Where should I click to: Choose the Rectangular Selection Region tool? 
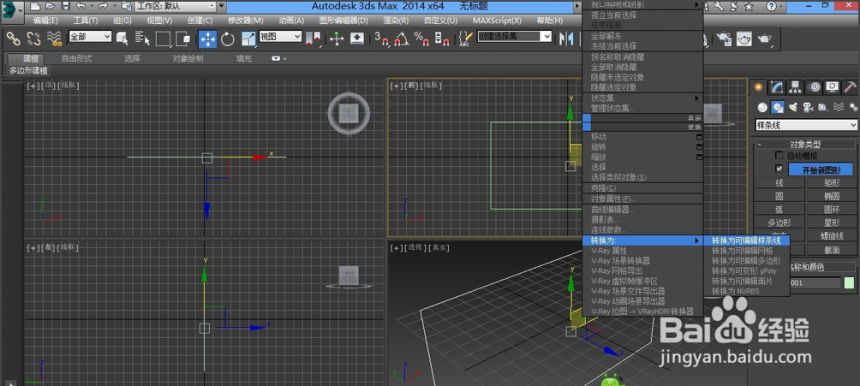coord(163,38)
